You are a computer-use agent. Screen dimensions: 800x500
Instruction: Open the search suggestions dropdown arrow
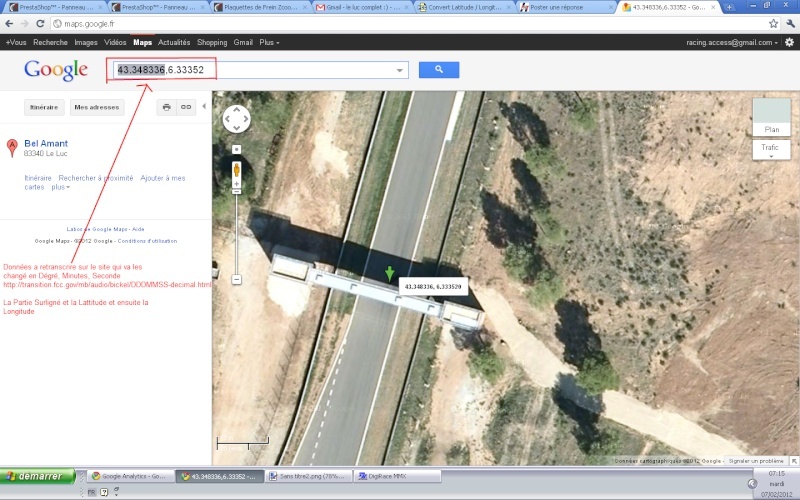399,70
